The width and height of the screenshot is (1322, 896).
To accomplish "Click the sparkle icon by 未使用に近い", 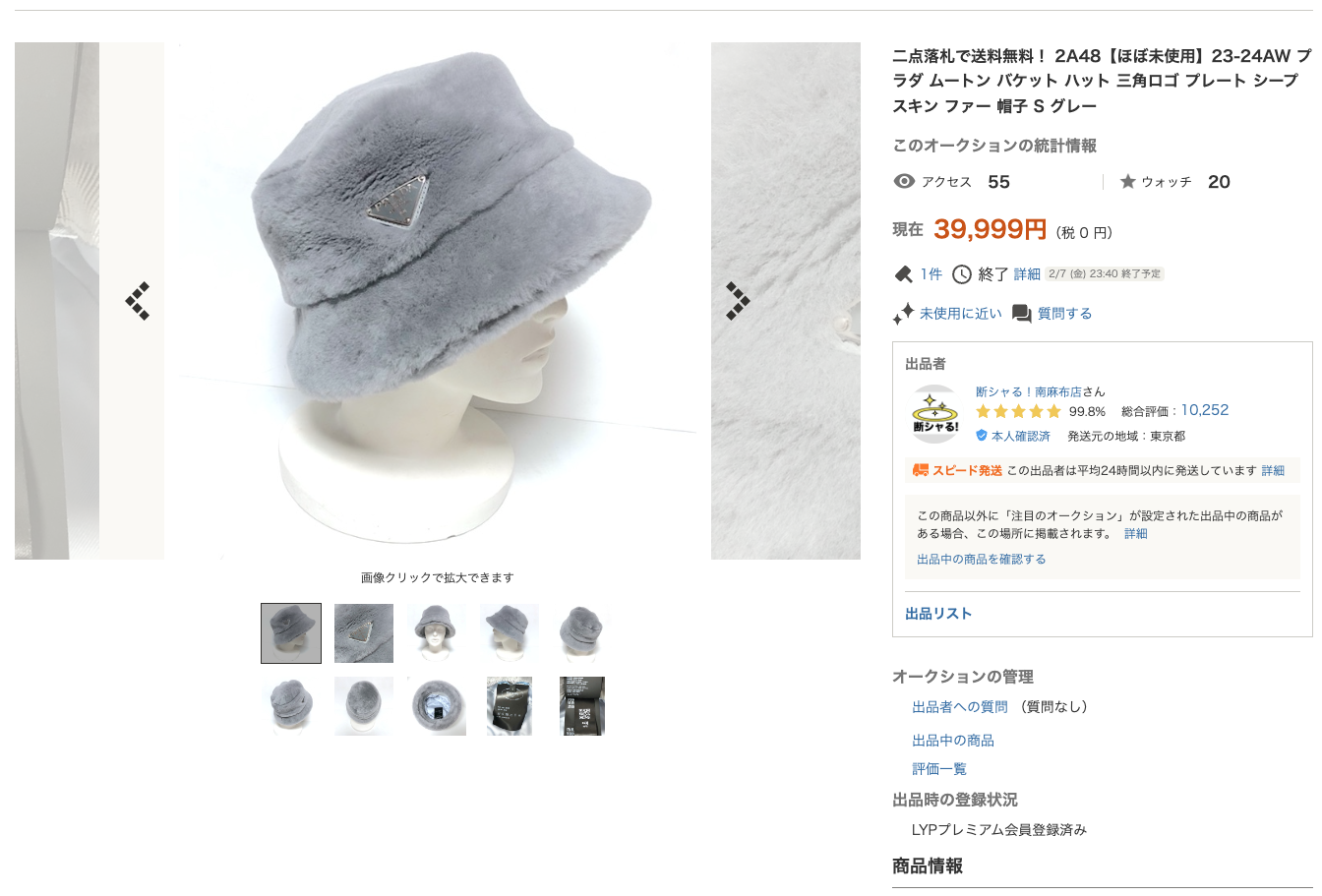I will point(903,314).
